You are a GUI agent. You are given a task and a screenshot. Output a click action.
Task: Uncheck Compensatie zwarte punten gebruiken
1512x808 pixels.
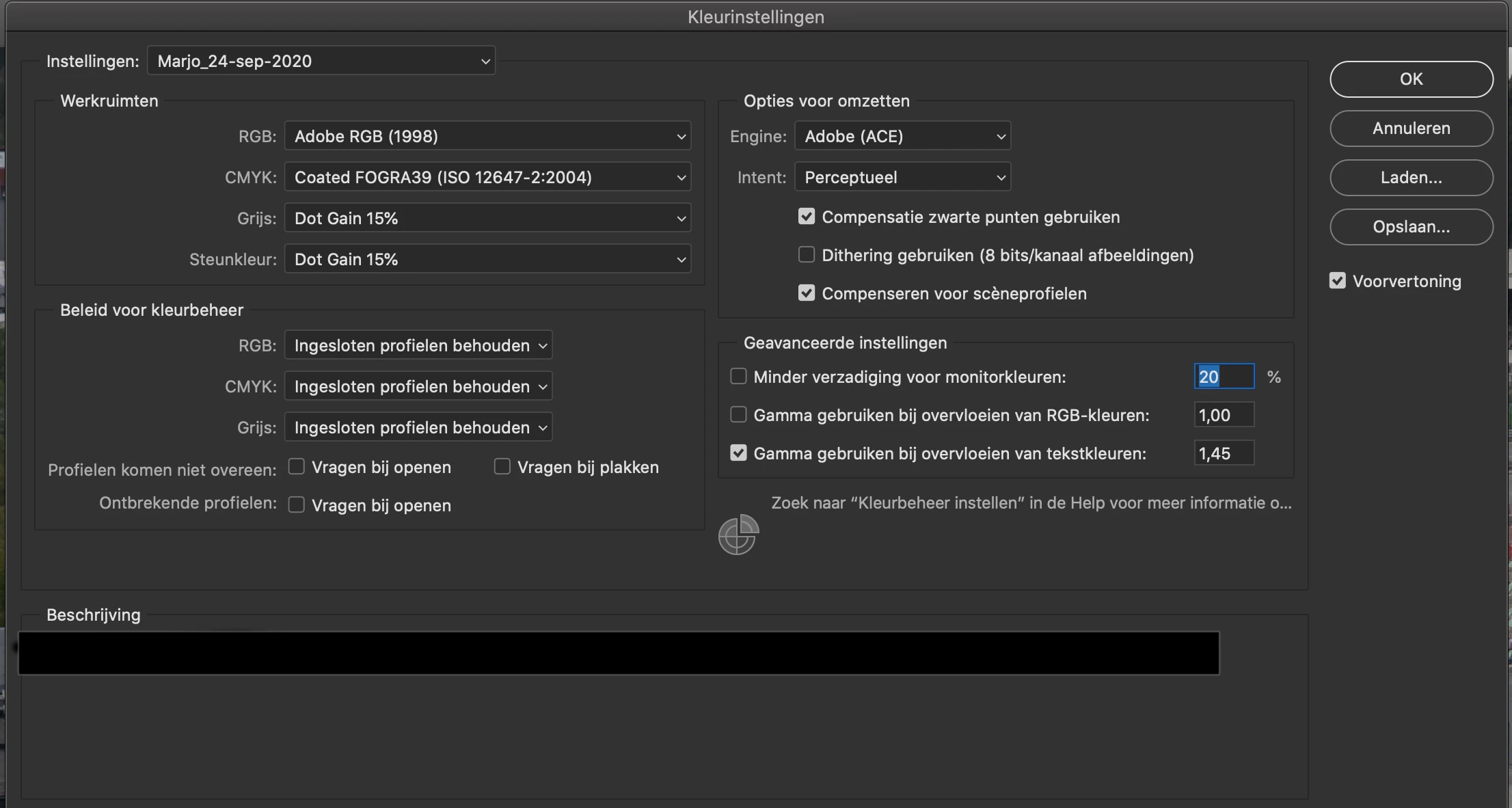coord(807,217)
